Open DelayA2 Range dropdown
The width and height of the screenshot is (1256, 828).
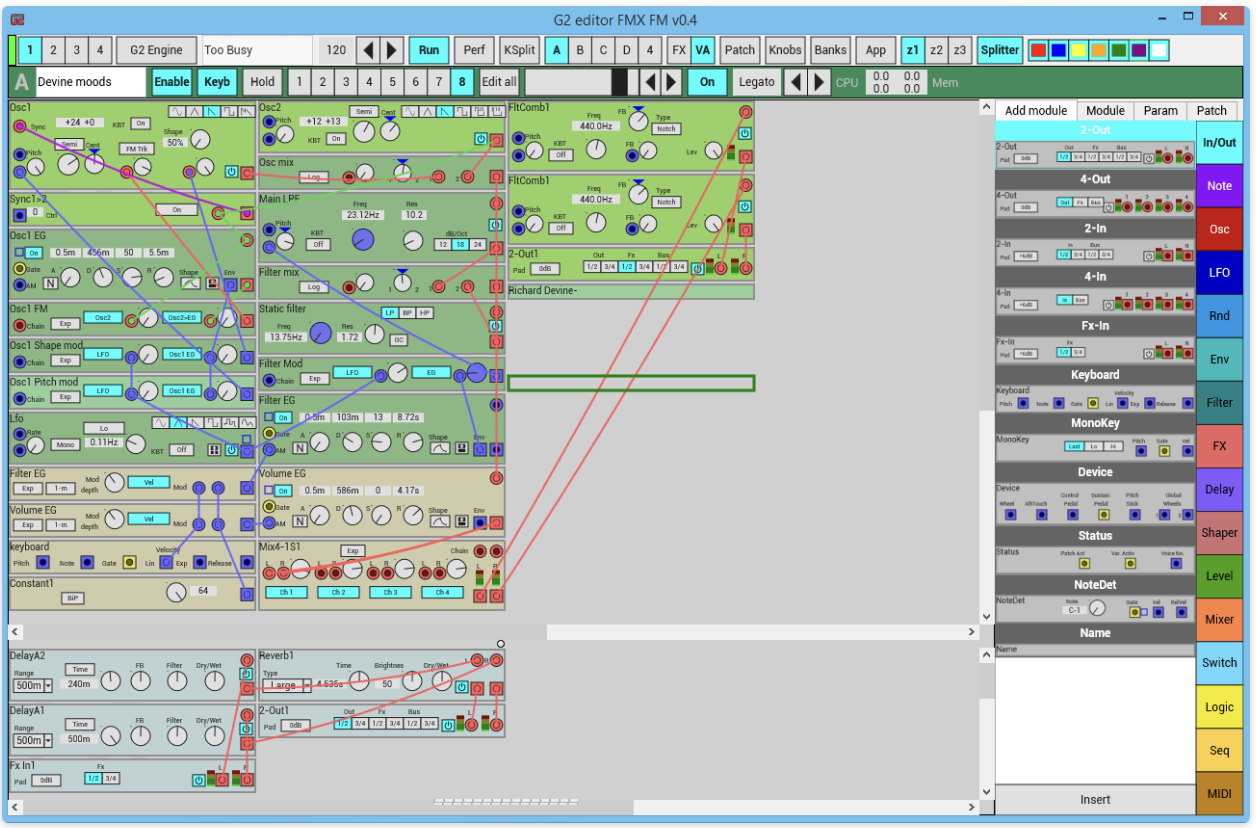(47, 686)
